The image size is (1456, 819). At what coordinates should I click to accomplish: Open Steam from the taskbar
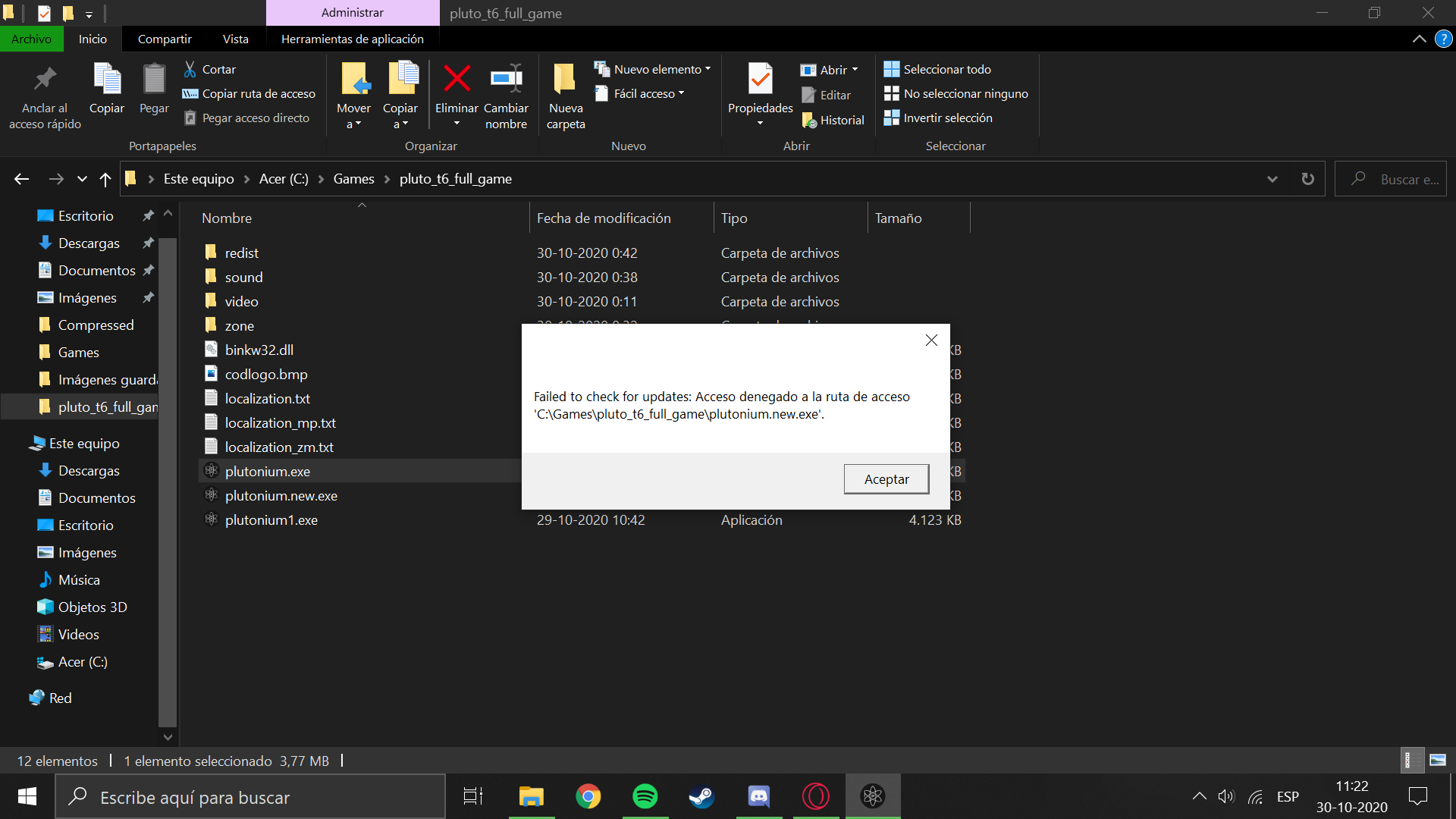click(701, 796)
